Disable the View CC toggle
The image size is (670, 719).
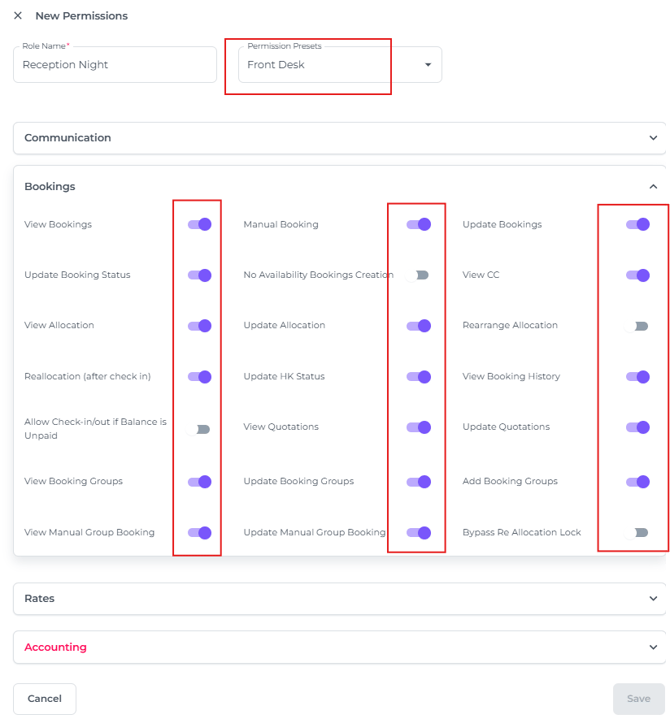[637, 275]
